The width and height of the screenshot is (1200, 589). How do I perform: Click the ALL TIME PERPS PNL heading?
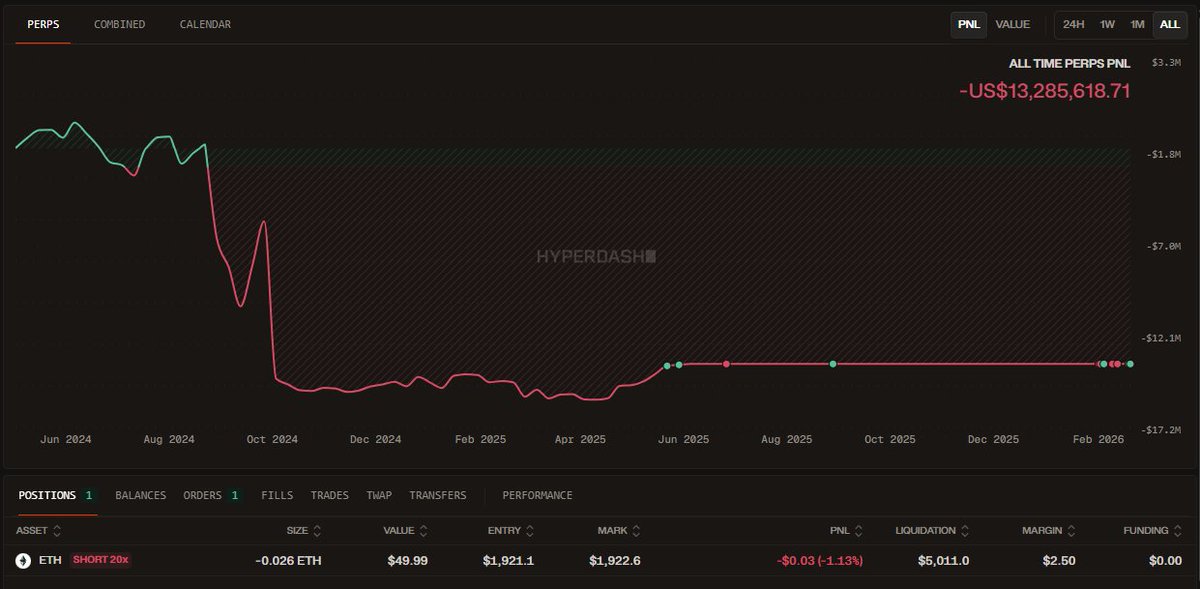point(1070,63)
